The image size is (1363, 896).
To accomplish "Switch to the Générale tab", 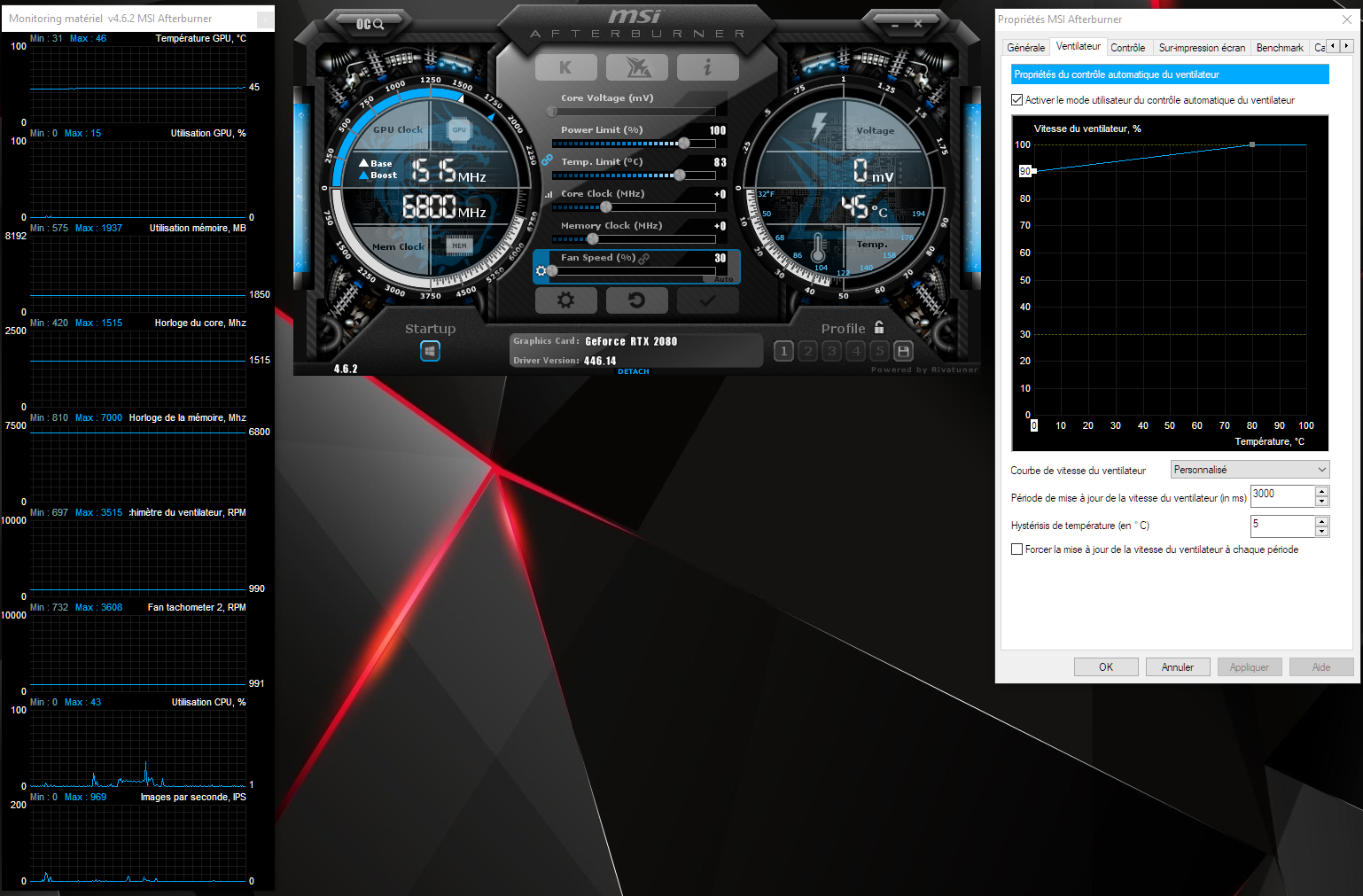I will (x=1026, y=48).
